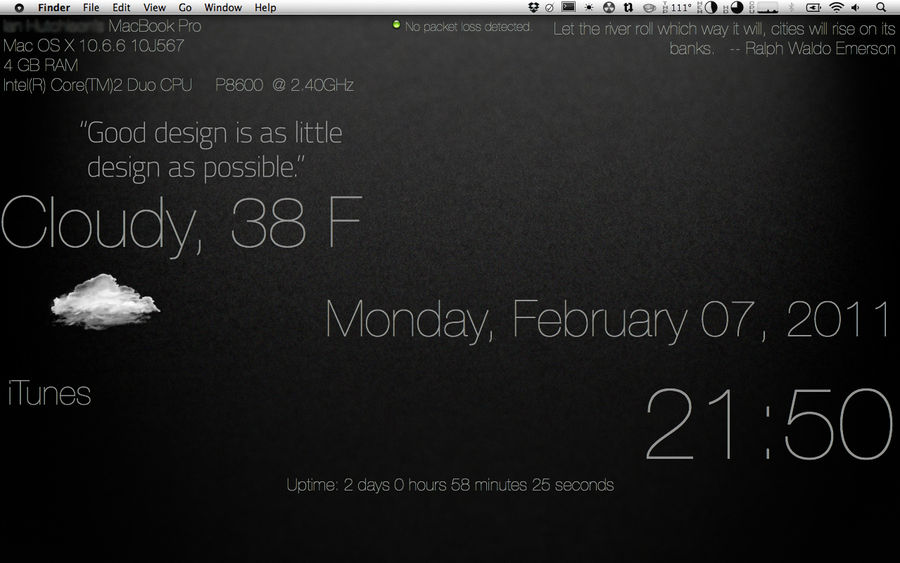Viewport: 900px width, 563px height.
Task: Click the radiation-symbol menu bar icon
Action: click(609, 7)
